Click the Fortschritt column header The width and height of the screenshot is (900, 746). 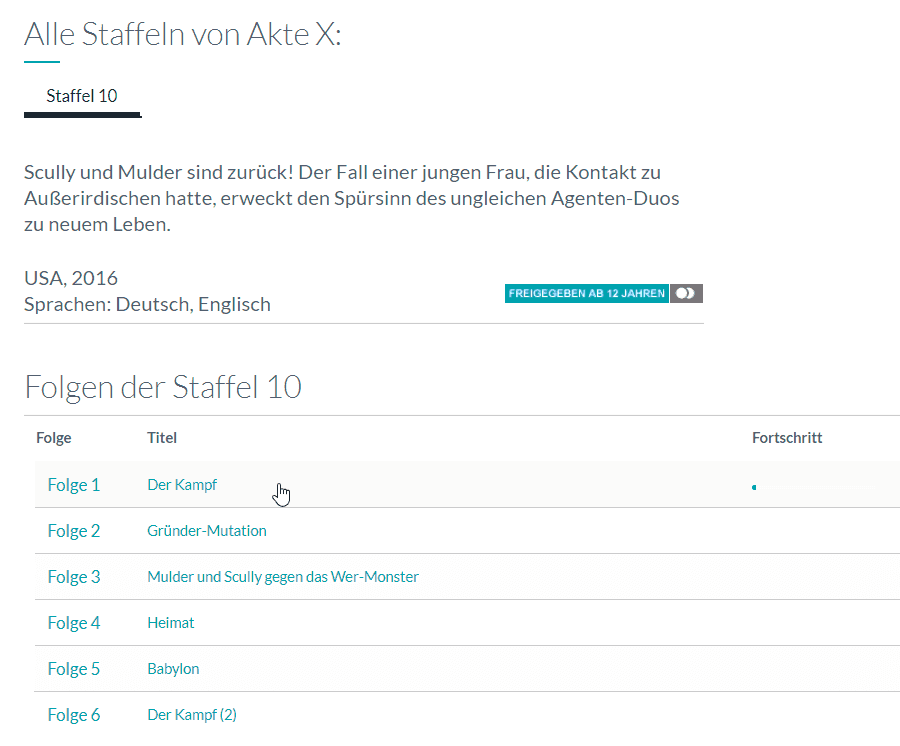click(x=787, y=438)
